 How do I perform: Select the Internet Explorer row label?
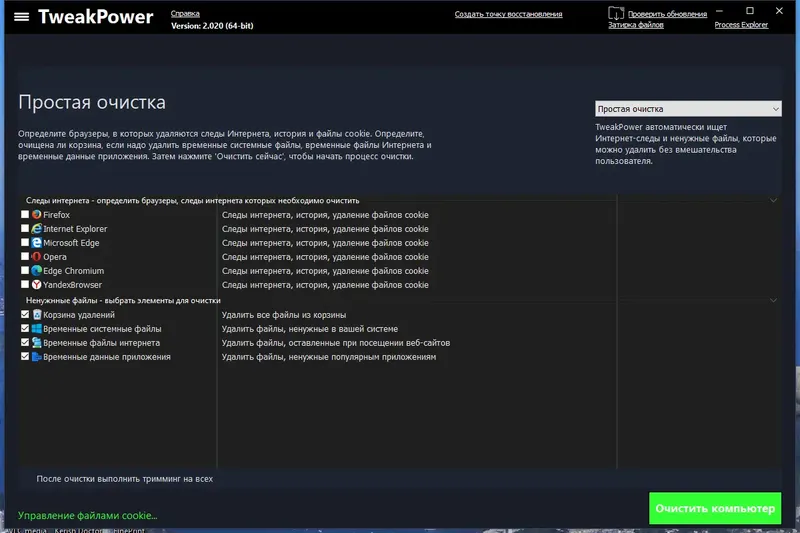(x=75, y=229)
